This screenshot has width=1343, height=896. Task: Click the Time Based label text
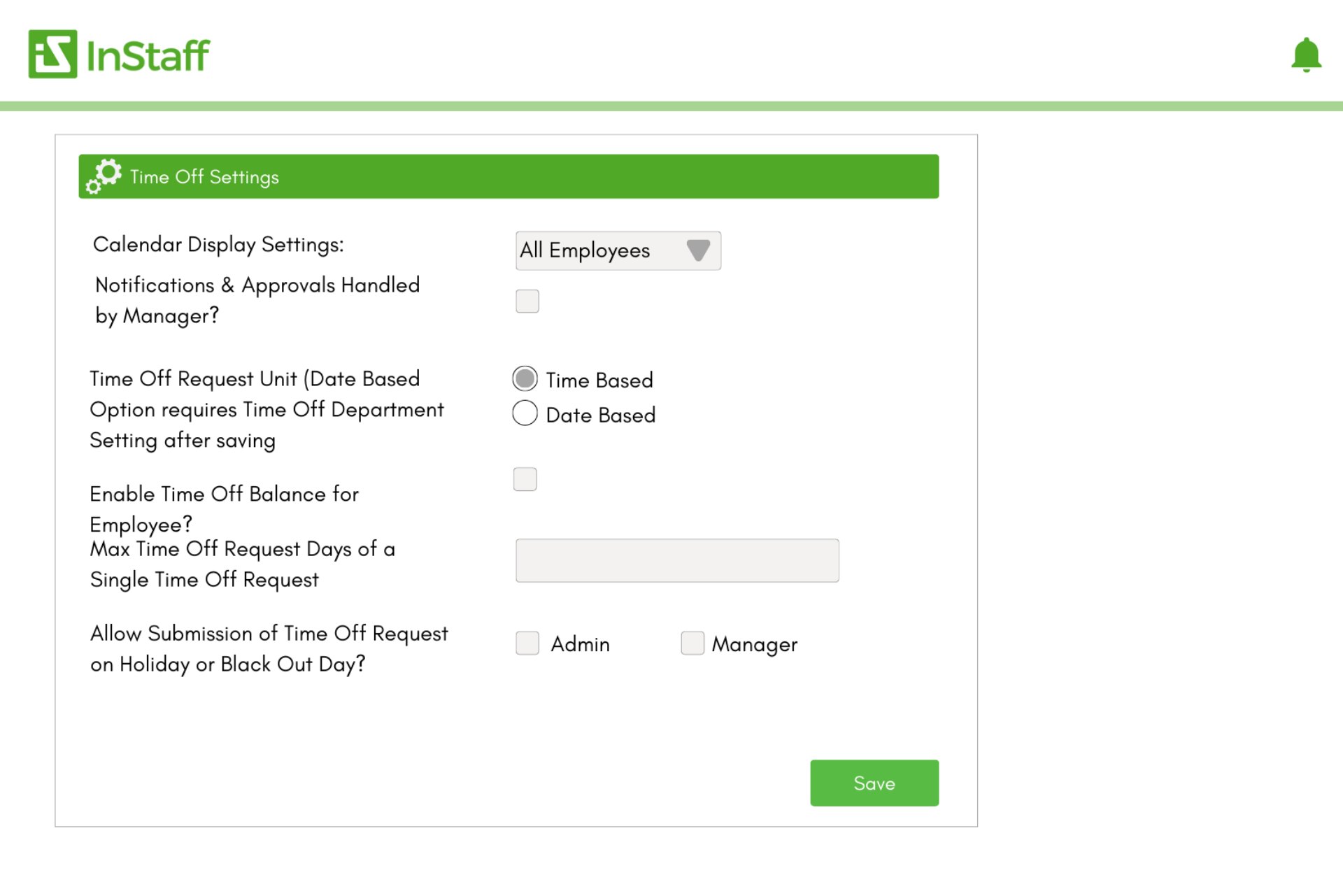pyautogui.click(x=599, y=381)
